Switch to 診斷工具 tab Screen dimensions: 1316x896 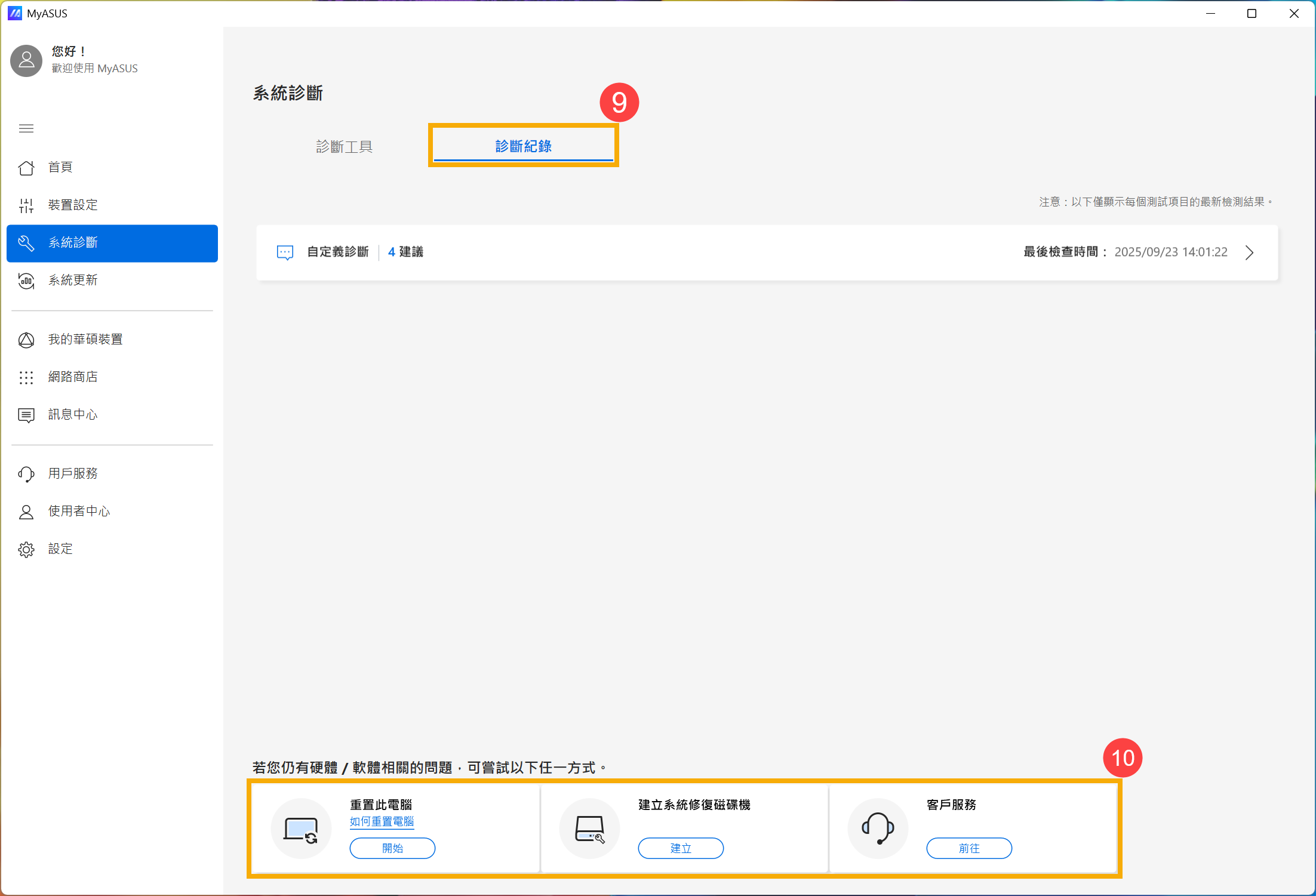click(344, 146)
